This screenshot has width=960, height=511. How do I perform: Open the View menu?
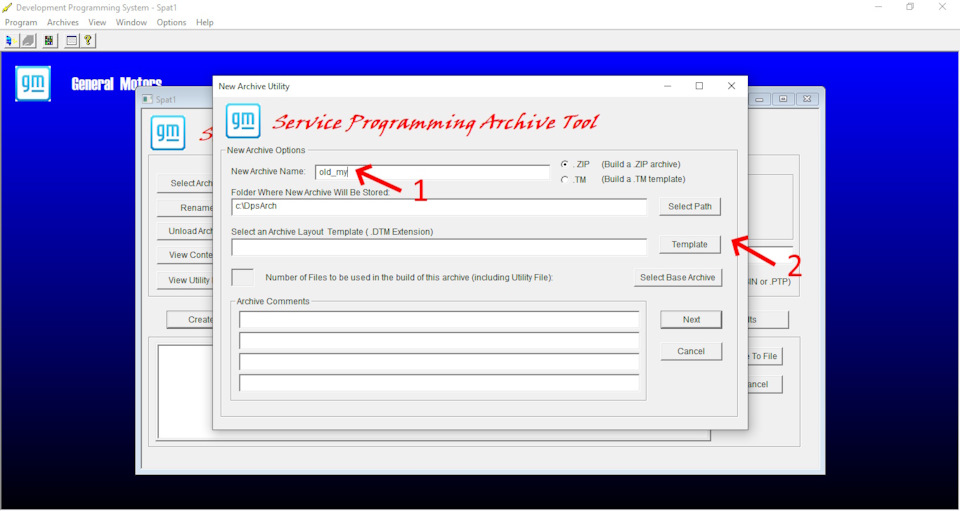tap(97, 22)
